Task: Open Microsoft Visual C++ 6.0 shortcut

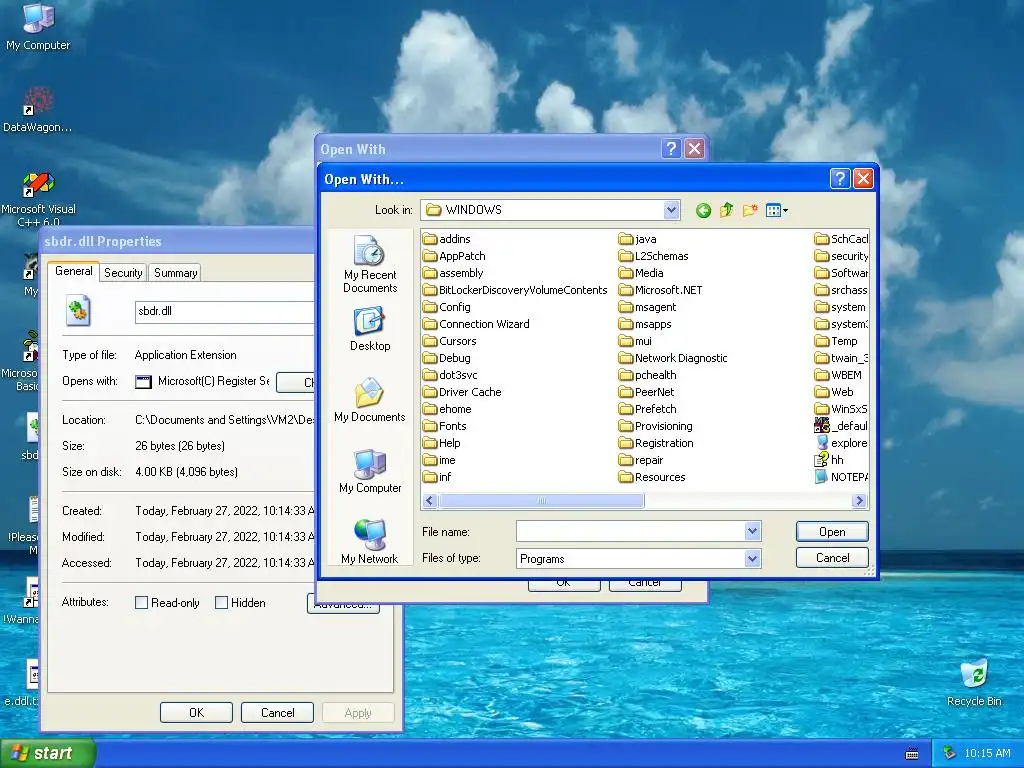Action: [x=38, y=199]
